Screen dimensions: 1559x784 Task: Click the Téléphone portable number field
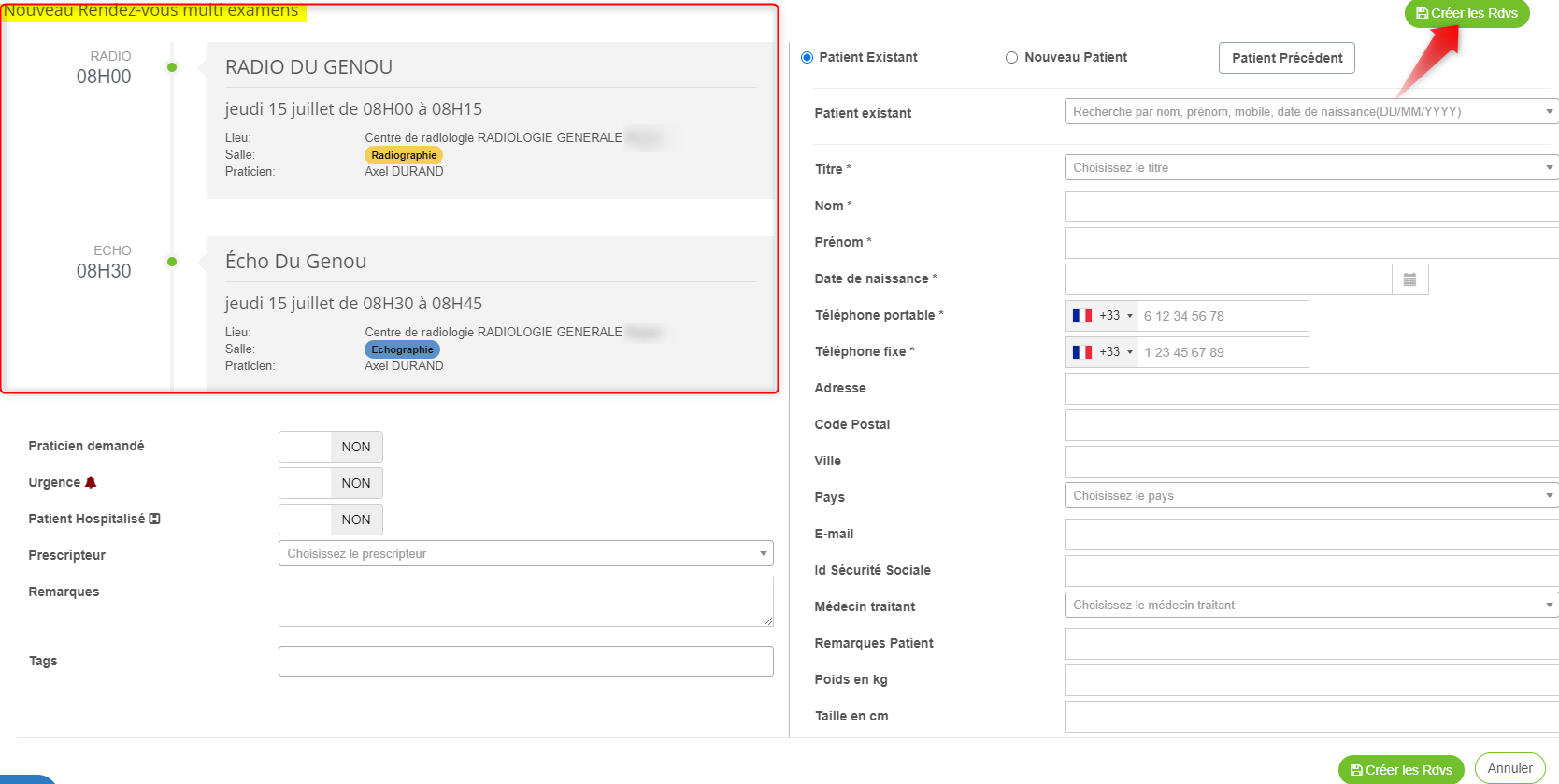tap(1223, 316)
